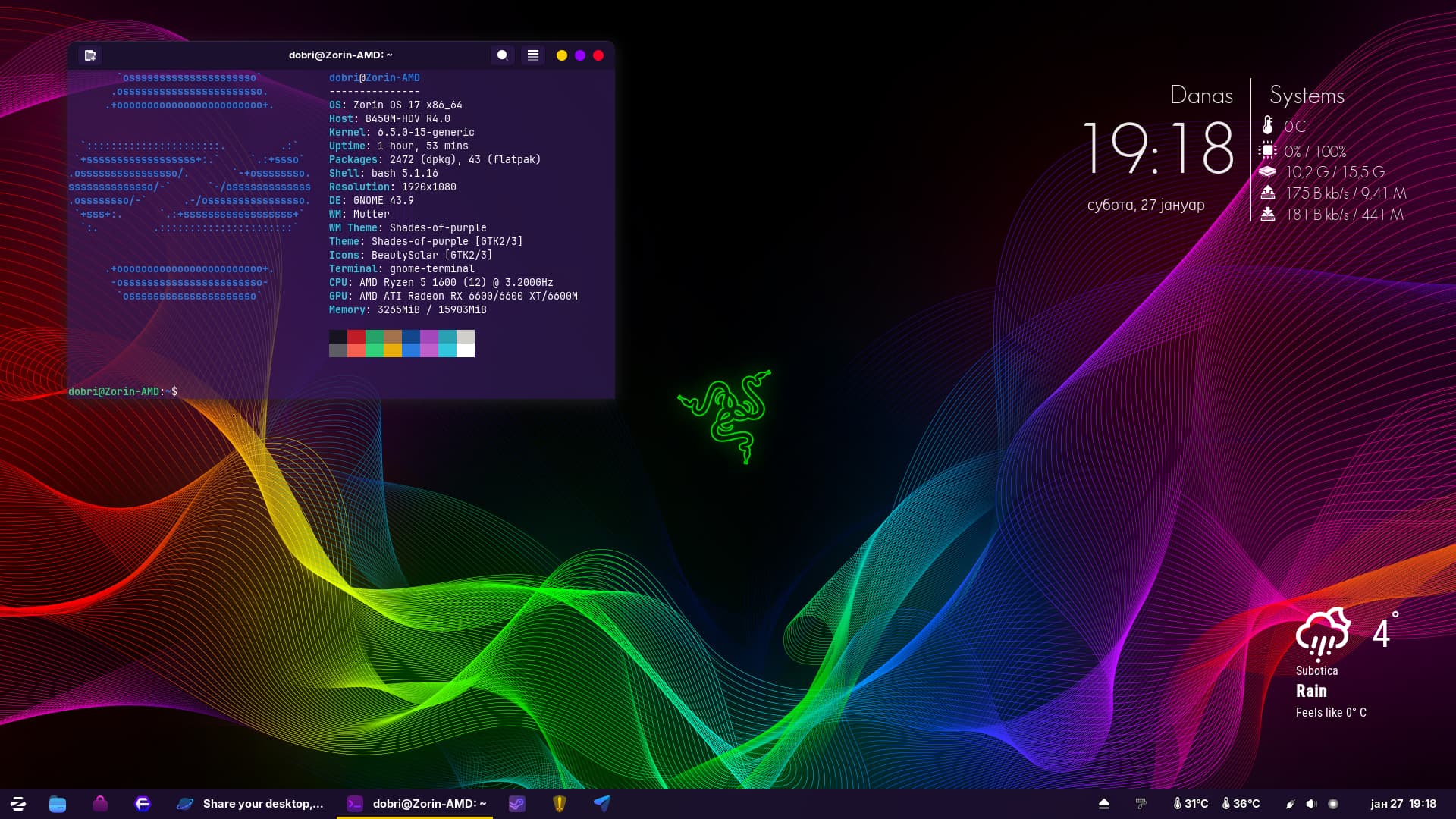Viewport: 1456px width, 819px height.
Task: Click the eject tray icon
Action: click(1104, 804)
